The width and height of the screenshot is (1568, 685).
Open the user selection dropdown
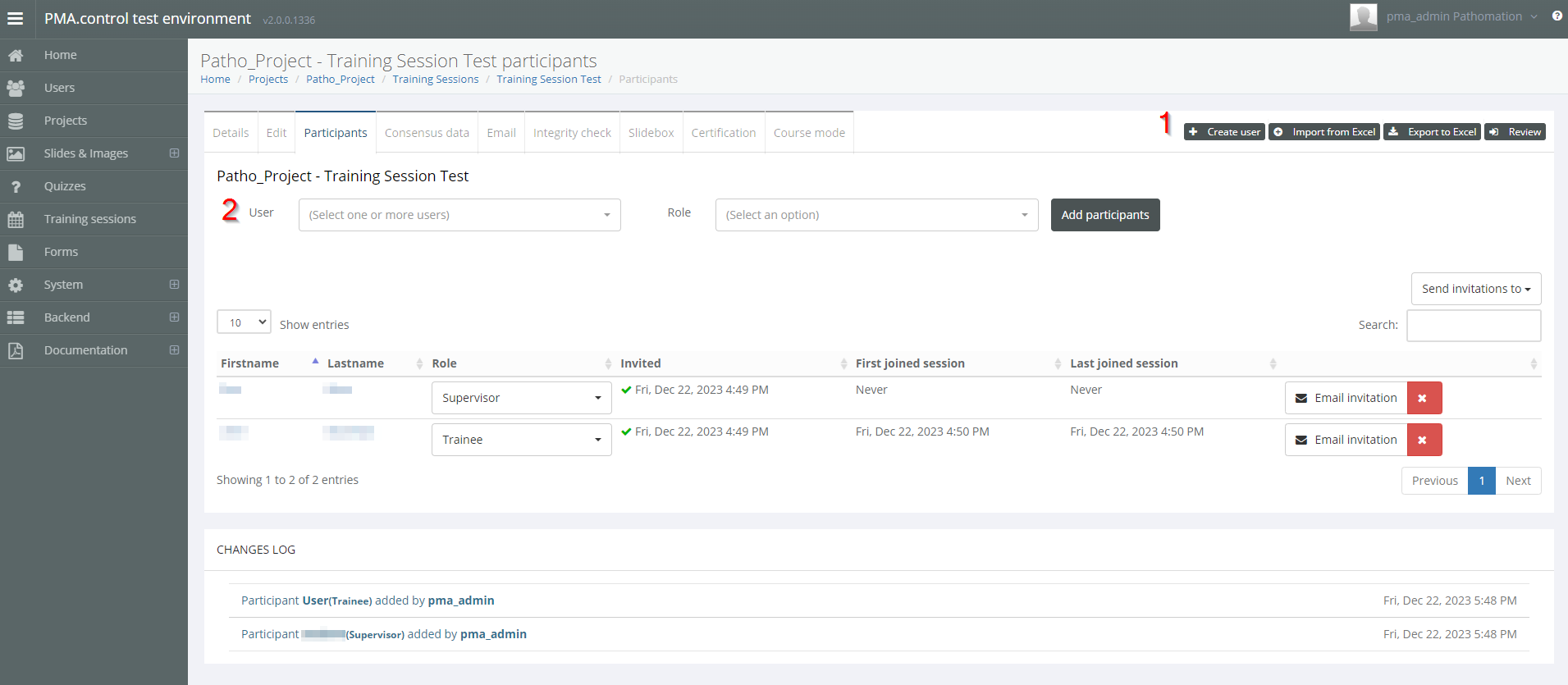tap(459, 215)
